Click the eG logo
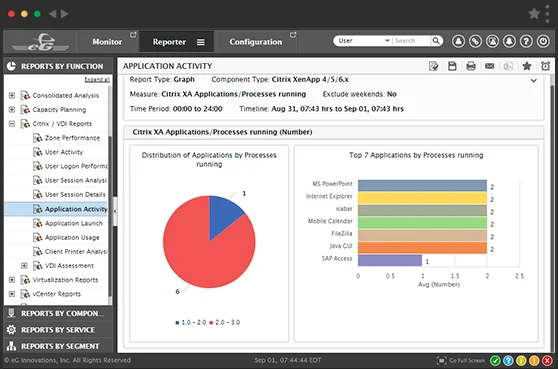 point(40,42)
